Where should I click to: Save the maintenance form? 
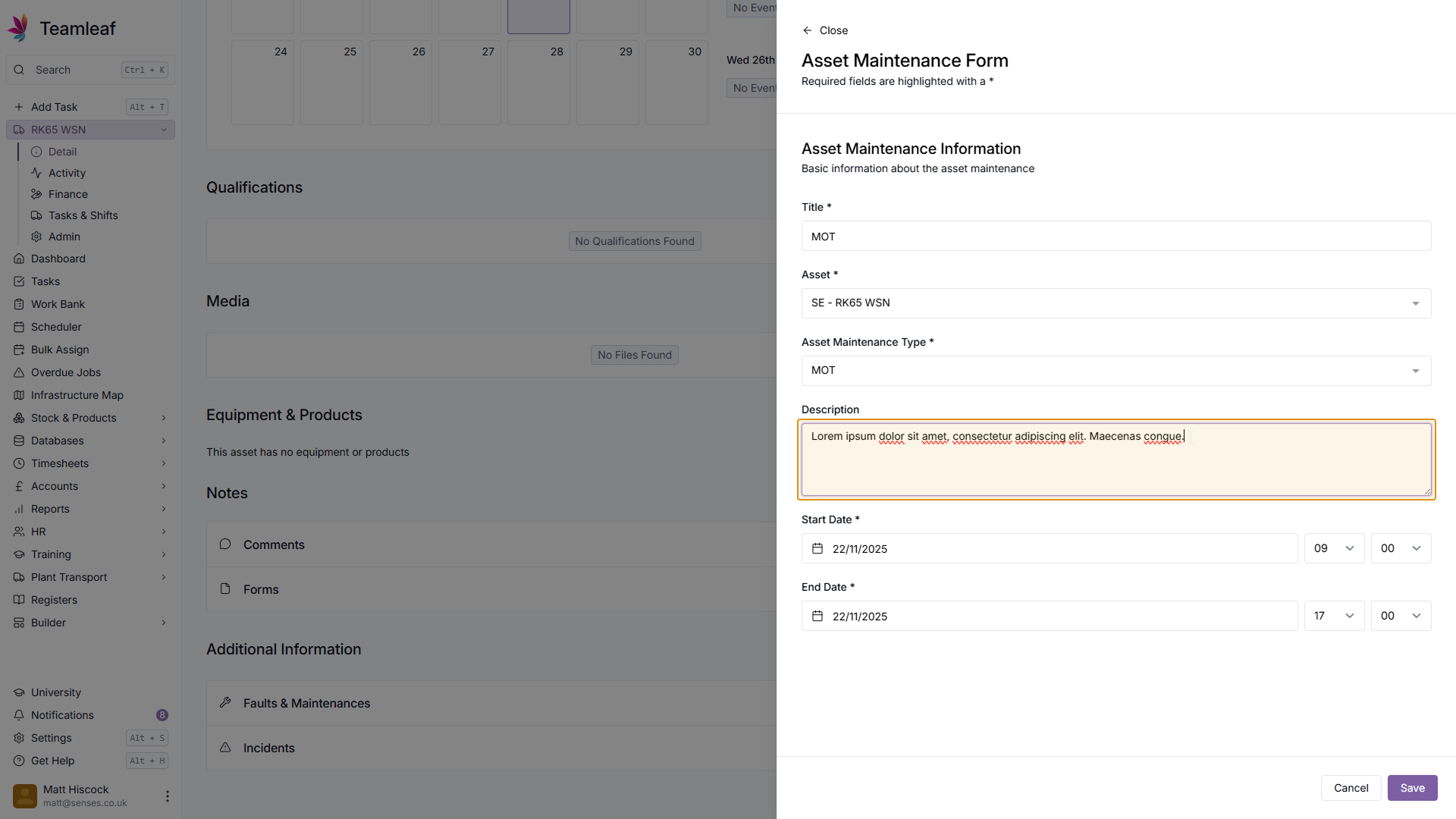[x=1412, y=788]
